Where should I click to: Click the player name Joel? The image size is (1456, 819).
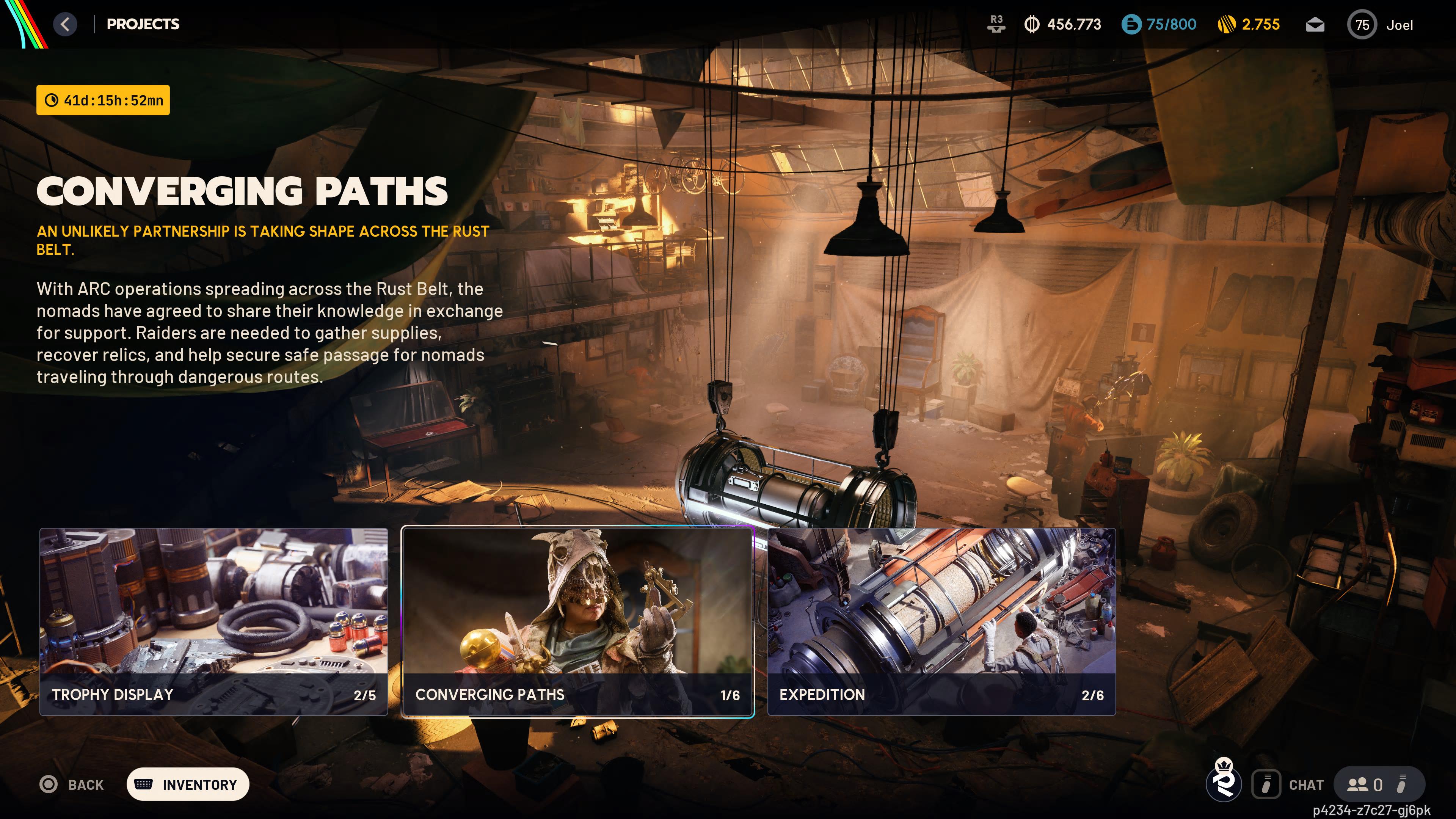click(x=1400, y=25)
